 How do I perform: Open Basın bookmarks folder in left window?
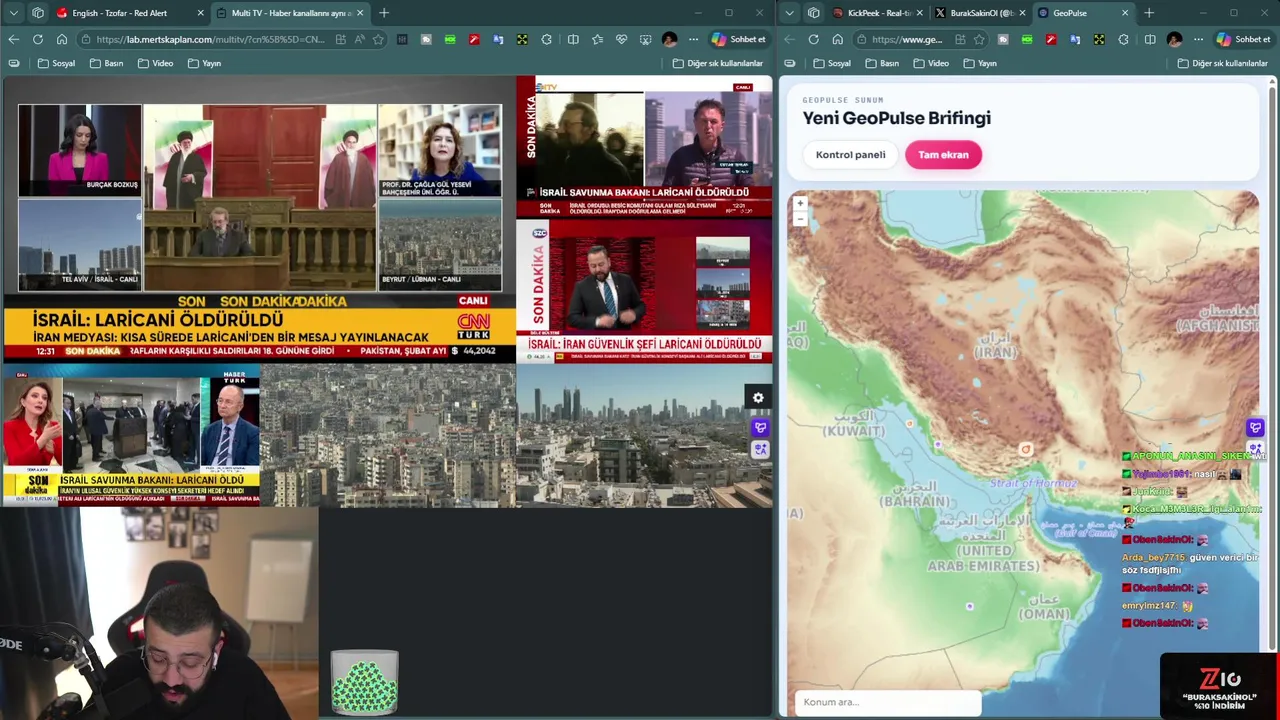pyautogui.click(x=107, y=63)
